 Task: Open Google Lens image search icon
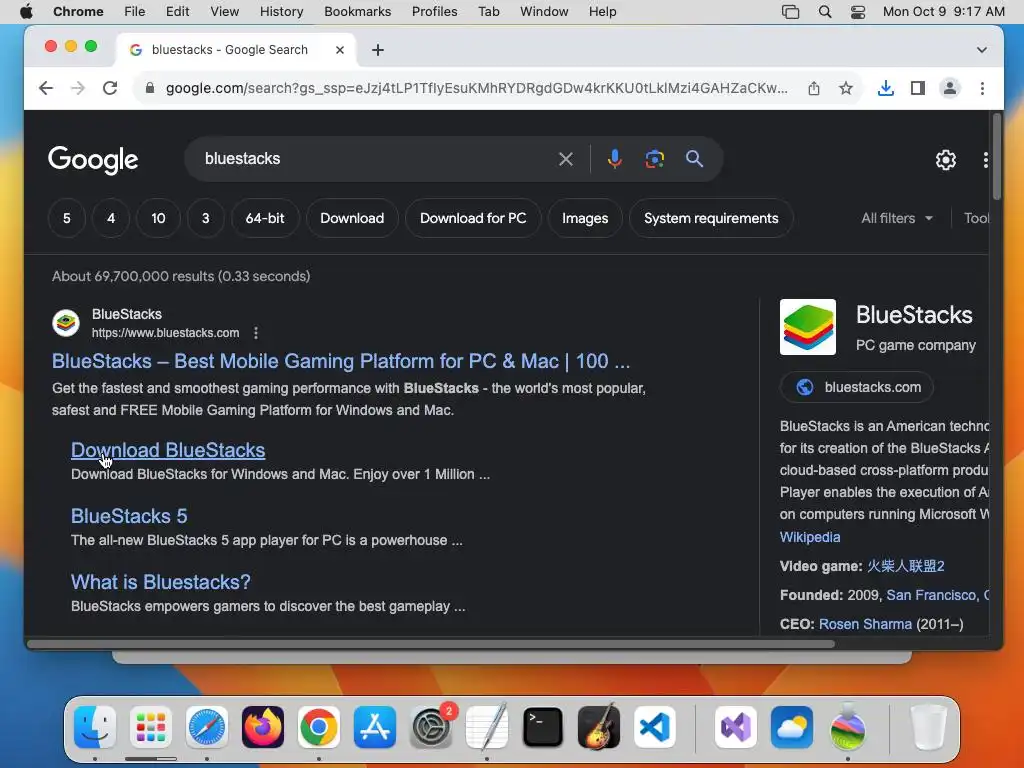(x=654, y=159)
